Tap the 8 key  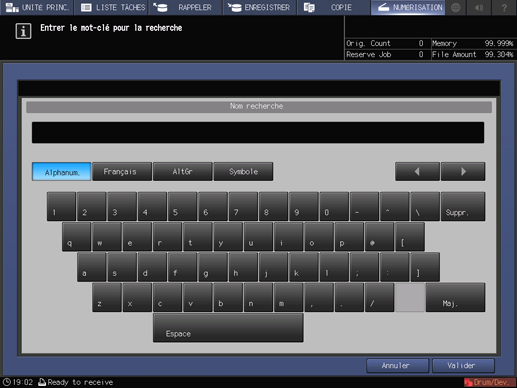click(x=273, y=206)
